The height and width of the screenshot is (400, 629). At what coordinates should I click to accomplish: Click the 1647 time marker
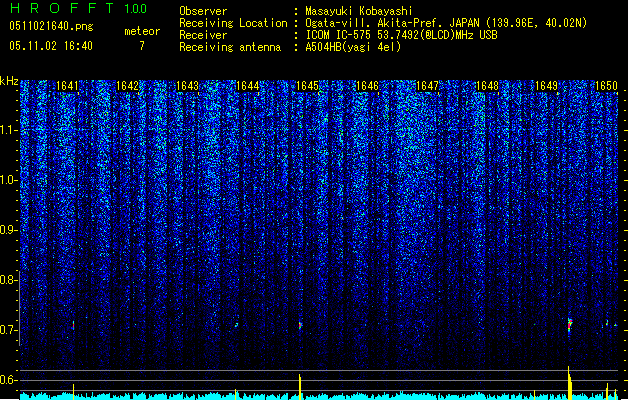(x=427, y=86)
